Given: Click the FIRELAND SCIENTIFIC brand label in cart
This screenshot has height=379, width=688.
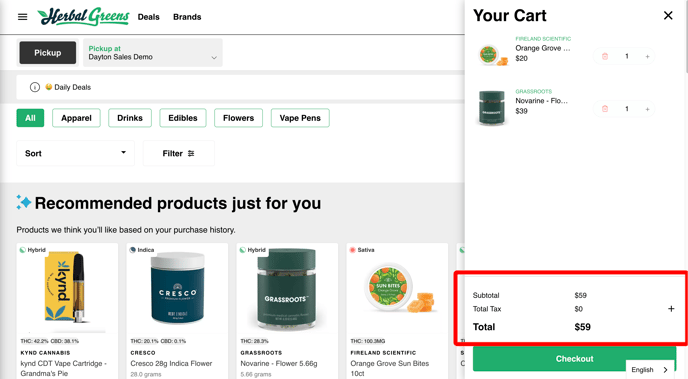Looking at the screenshot, I should (543, 39).
